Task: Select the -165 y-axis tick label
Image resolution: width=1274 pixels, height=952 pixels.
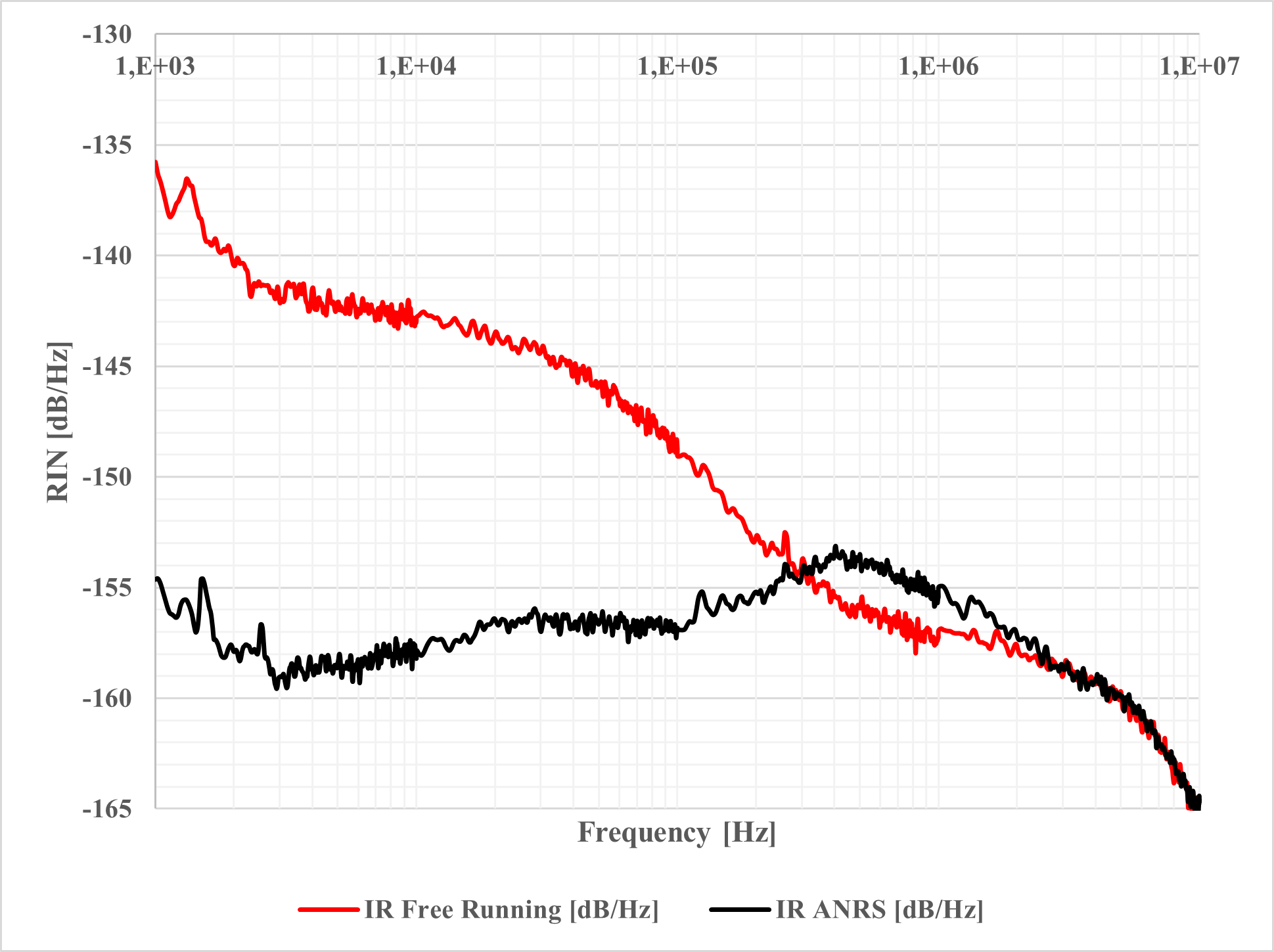Action: point(107,809)
